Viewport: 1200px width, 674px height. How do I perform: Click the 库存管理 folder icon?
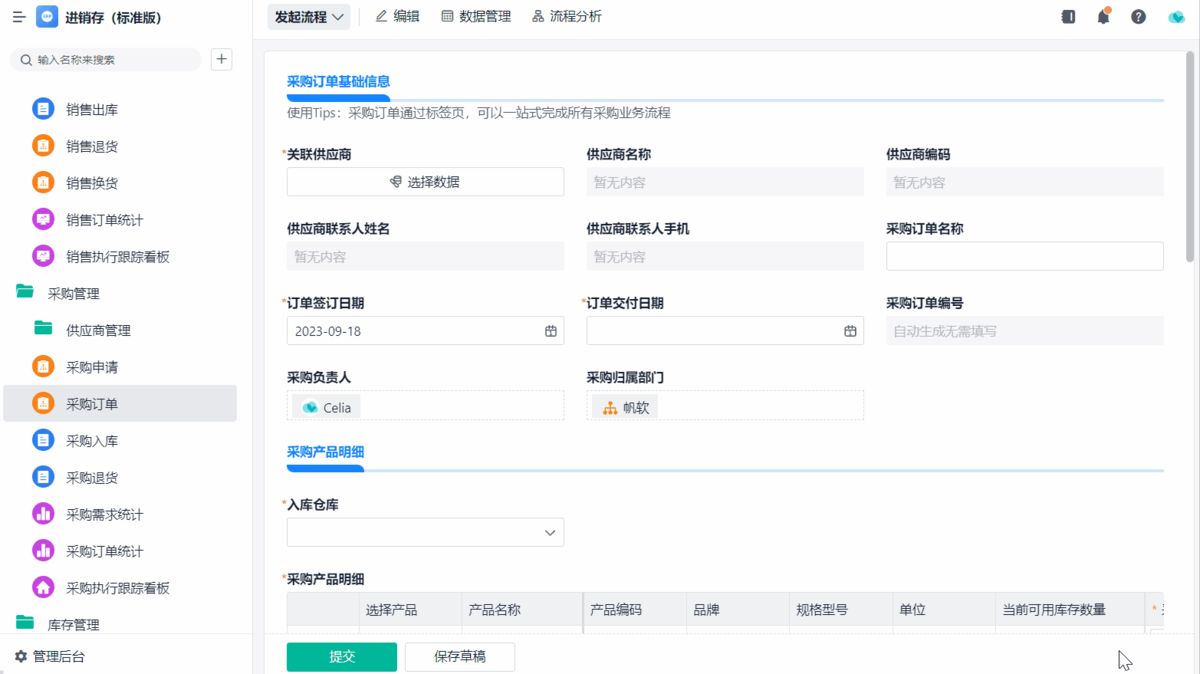[25, 624]
